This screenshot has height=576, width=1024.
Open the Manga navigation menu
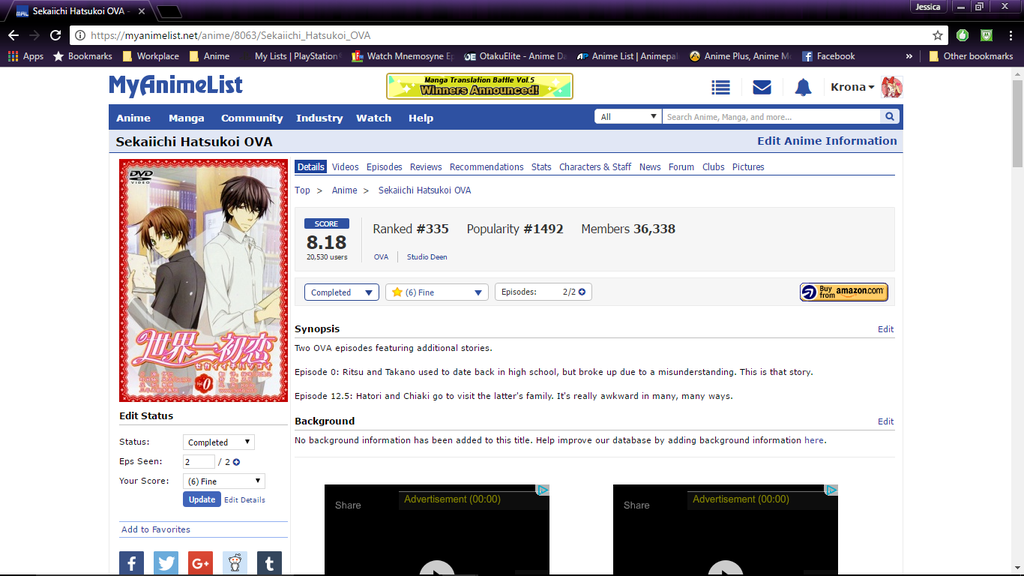point(186,118)
